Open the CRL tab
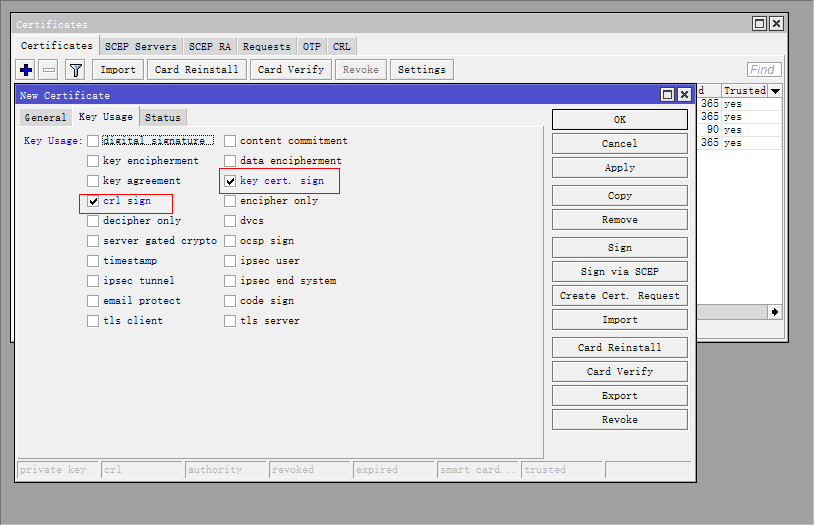Image resolution: width=814 pixels, height=525 pixels. pyautogui.click(x=342, y=46)
